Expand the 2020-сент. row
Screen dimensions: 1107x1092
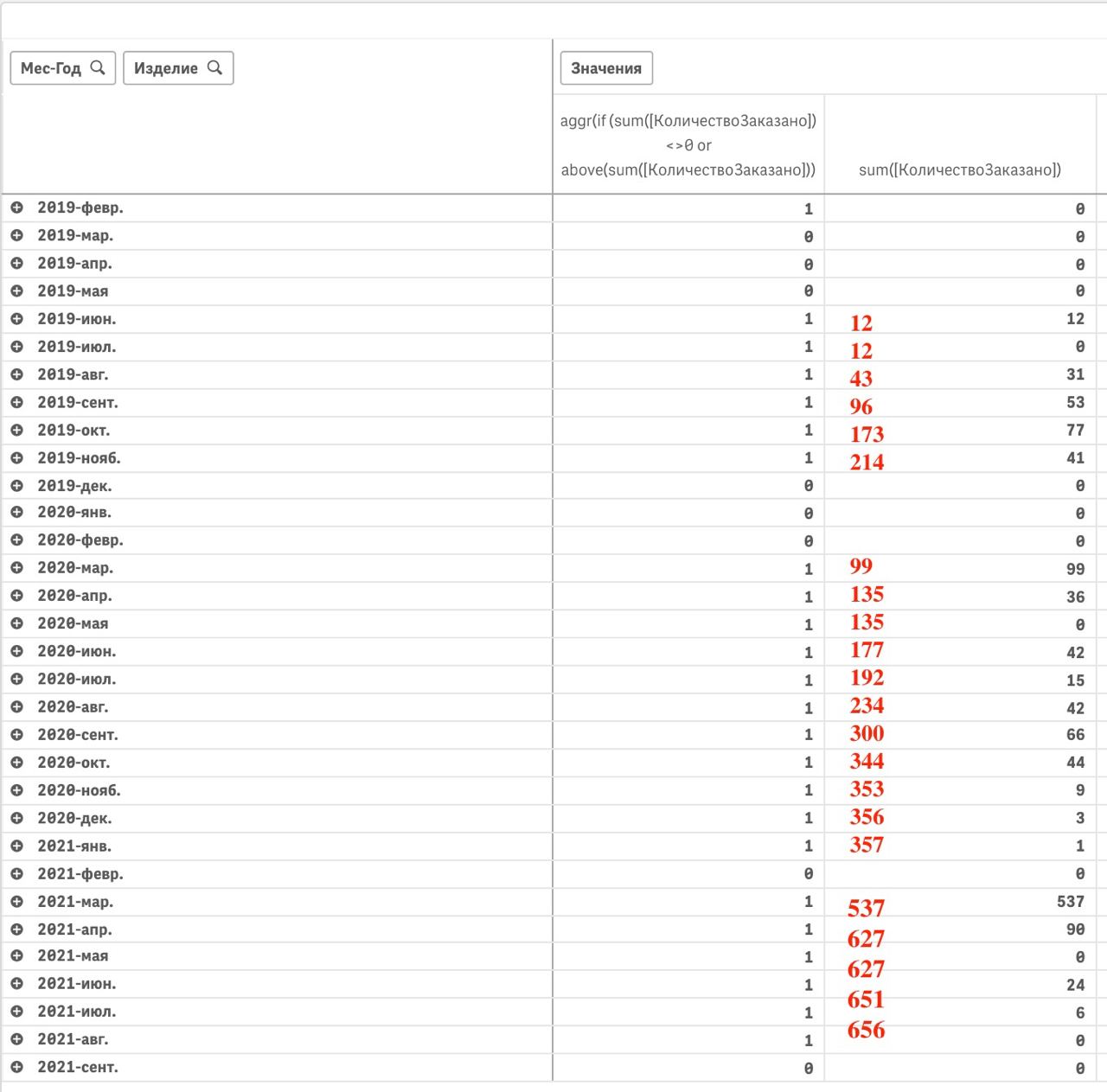(16, 735)
